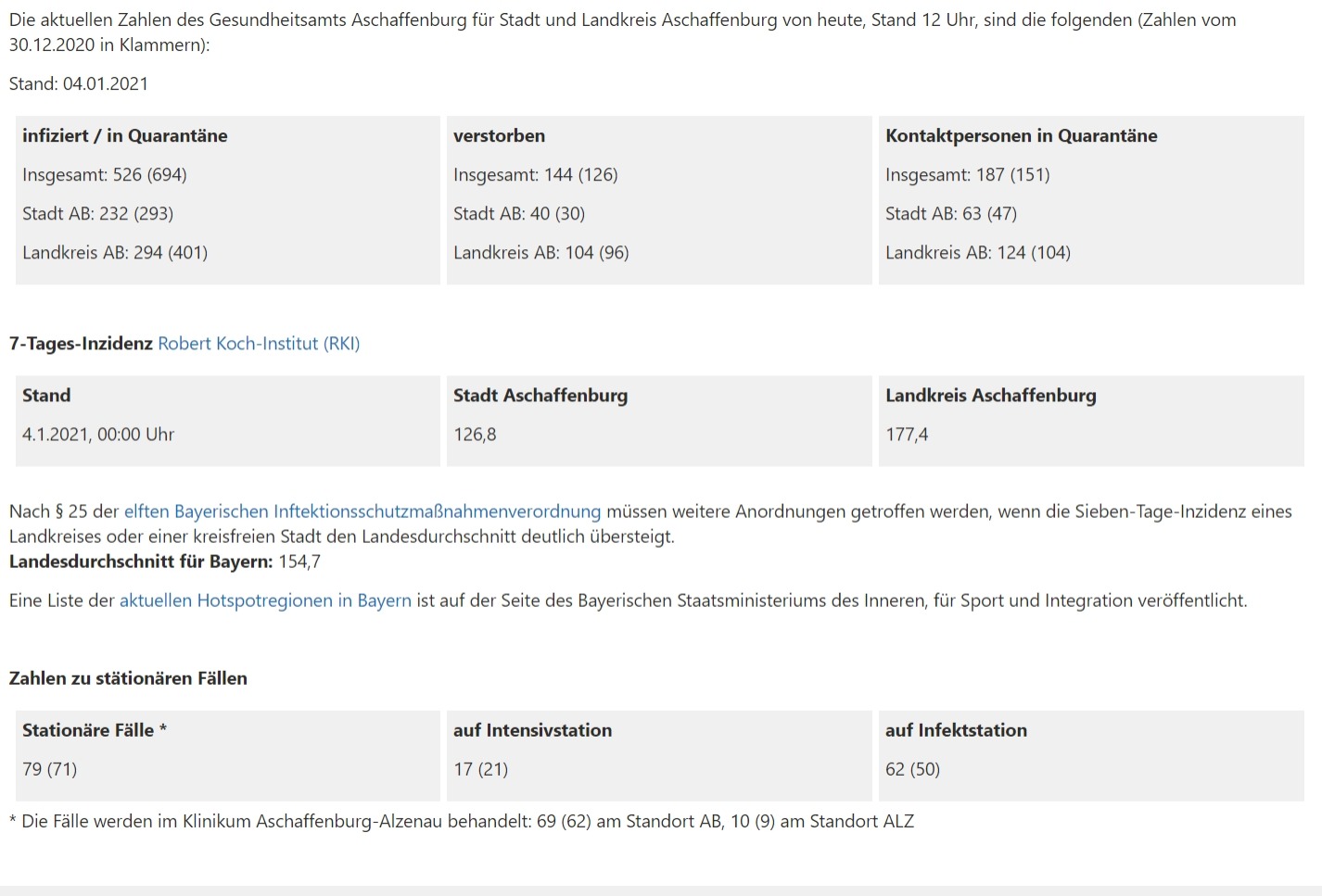This screenshot has width=1322, height=896.
Task: Click the "Stand: 04.01.2021" date line
Action: coord(79,84)
